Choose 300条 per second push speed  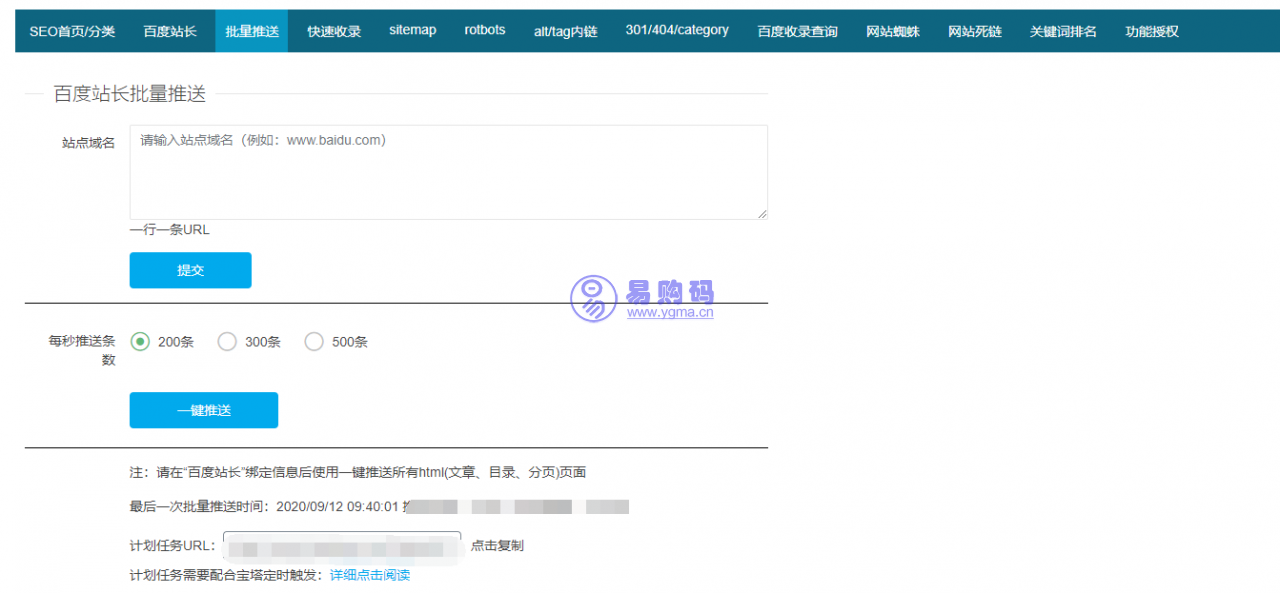tap(227, 341)
